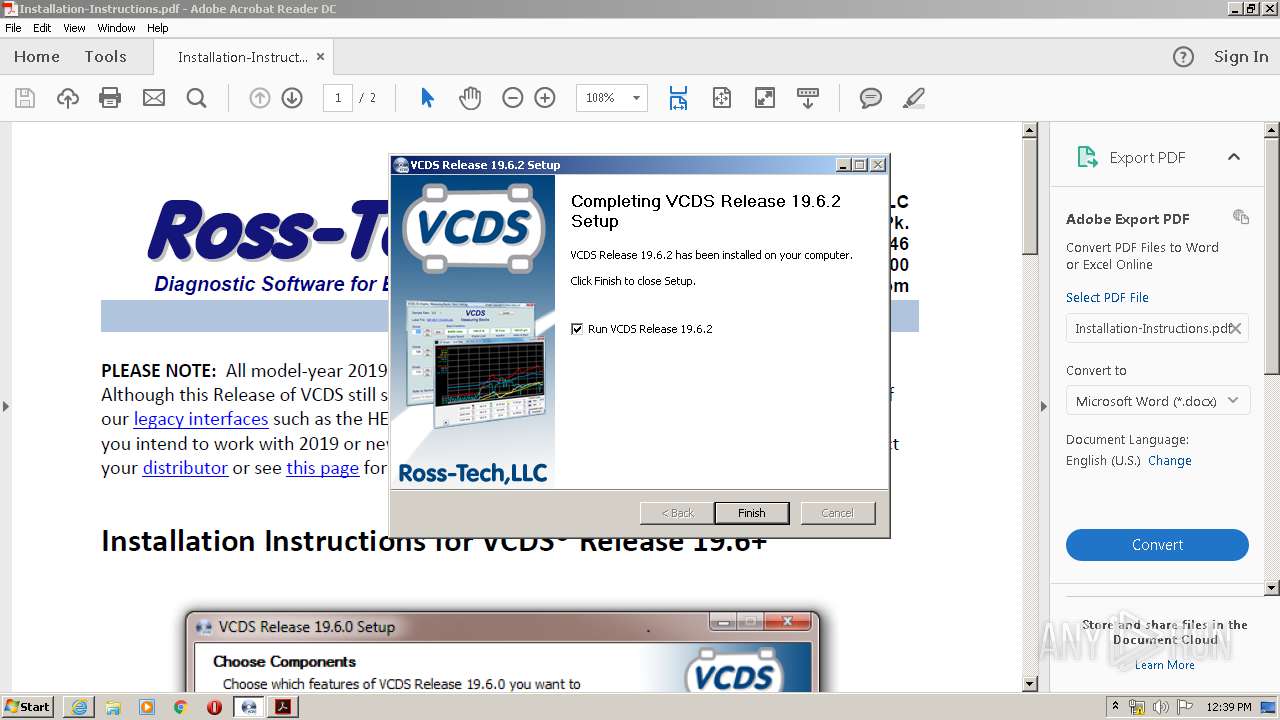Open Acrobat Help question mark icon
Viewport: 1280px width, 720px height.
click(1183, 57)
